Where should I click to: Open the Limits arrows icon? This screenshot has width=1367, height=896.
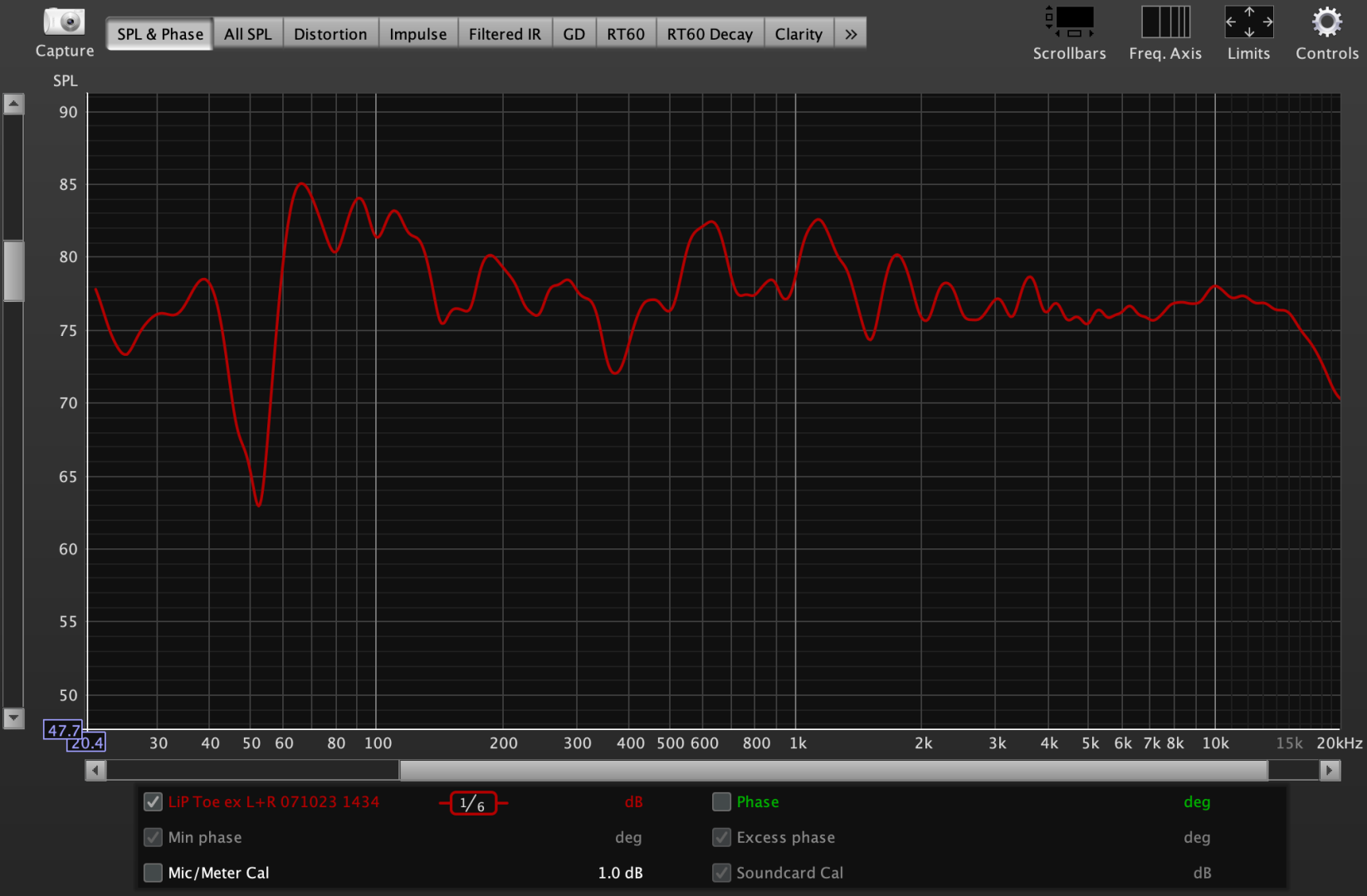click(1248, 22)
